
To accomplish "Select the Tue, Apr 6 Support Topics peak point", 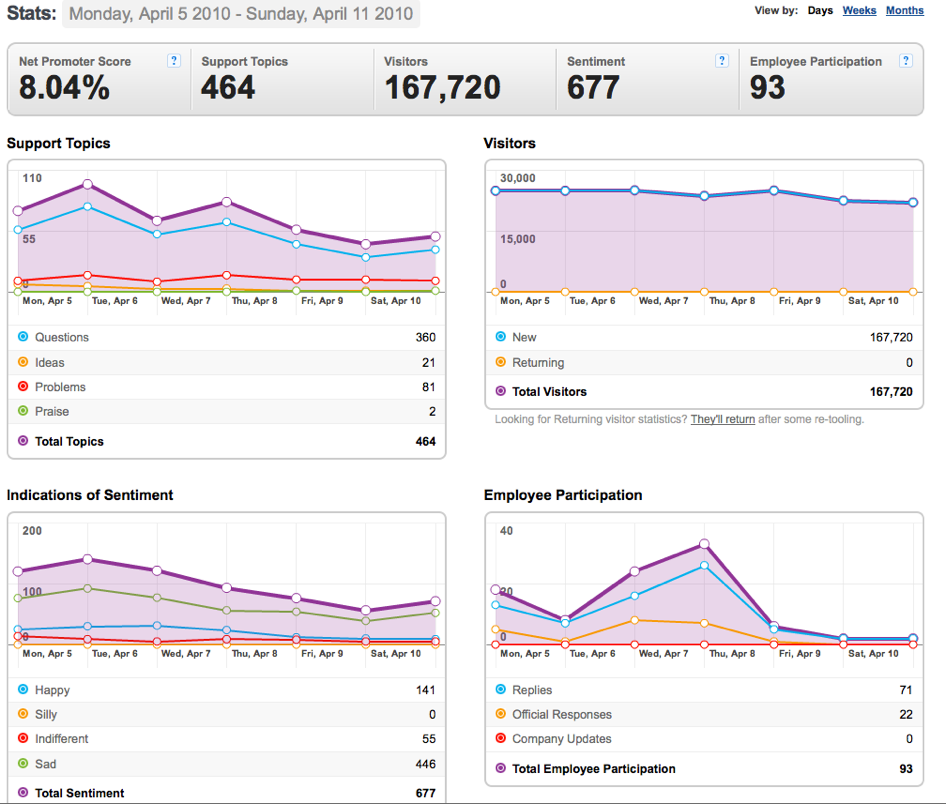I will point(87,184).
